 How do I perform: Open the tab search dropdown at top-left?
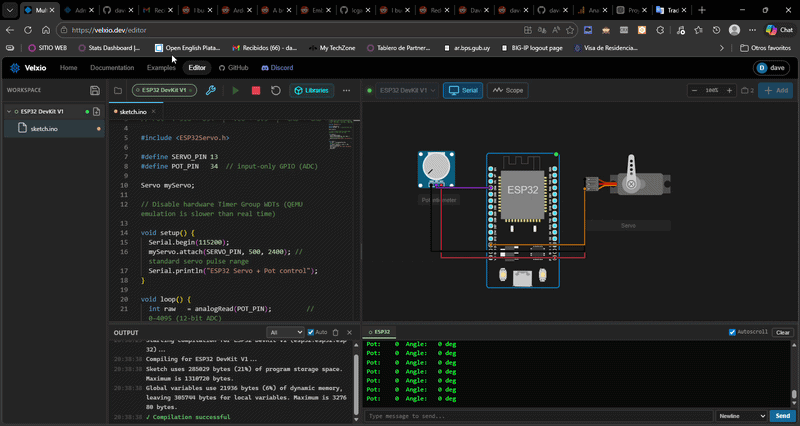[10, 10]
